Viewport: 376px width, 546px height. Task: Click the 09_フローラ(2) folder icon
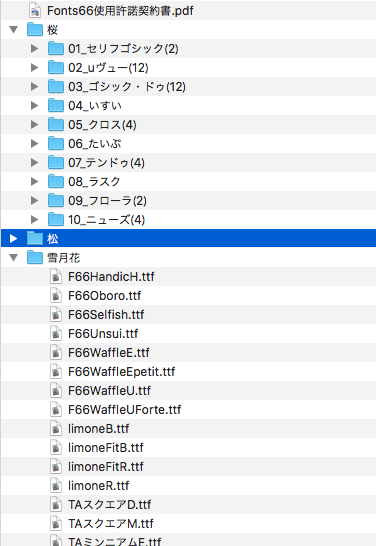point(56,200)
